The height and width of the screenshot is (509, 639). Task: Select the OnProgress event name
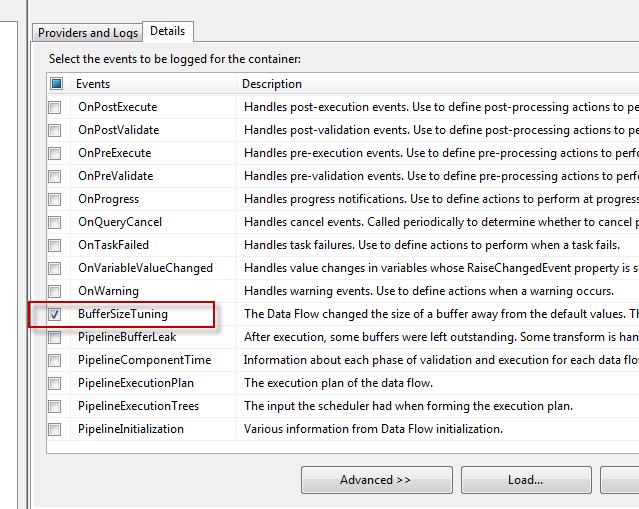pyautogui.click(x=108, y=199)
